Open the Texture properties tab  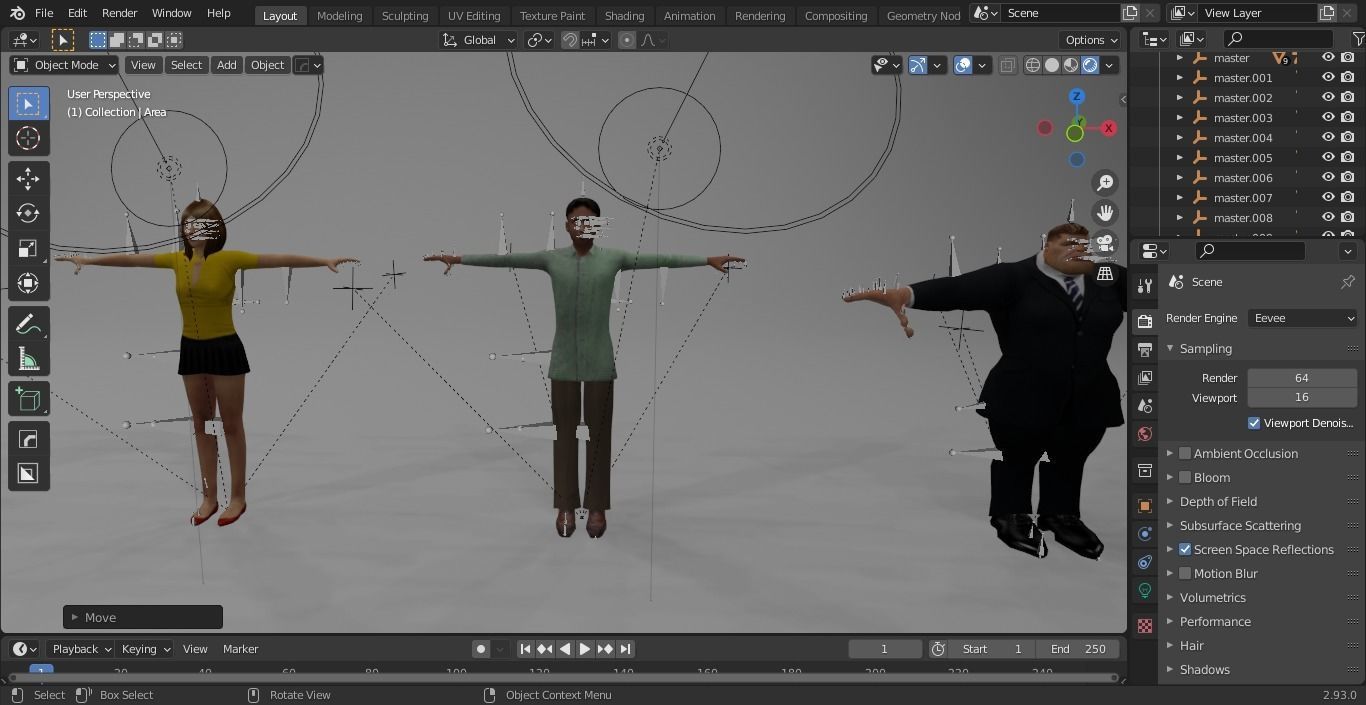(x=1145, y=625)
